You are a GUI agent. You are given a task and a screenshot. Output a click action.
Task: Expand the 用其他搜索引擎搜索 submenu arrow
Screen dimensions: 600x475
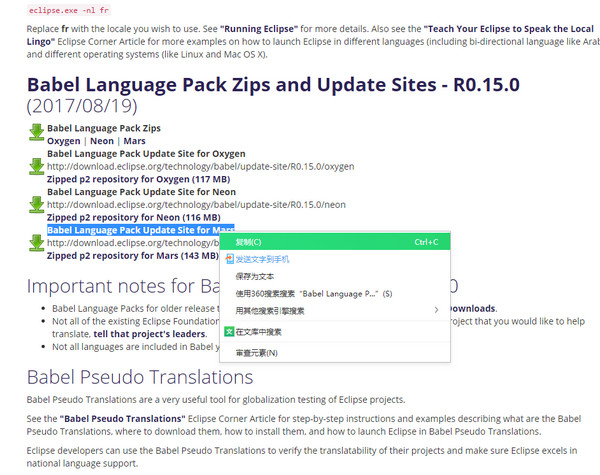pyautogui.click(x=436, y=310)
